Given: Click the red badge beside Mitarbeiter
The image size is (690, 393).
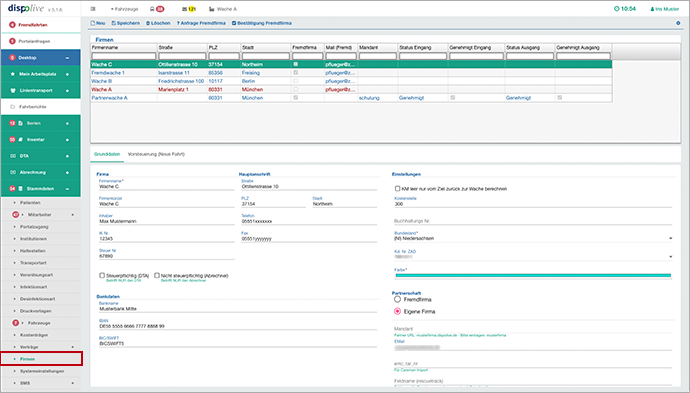Looking at the screenshot, I should click(16, 215).
